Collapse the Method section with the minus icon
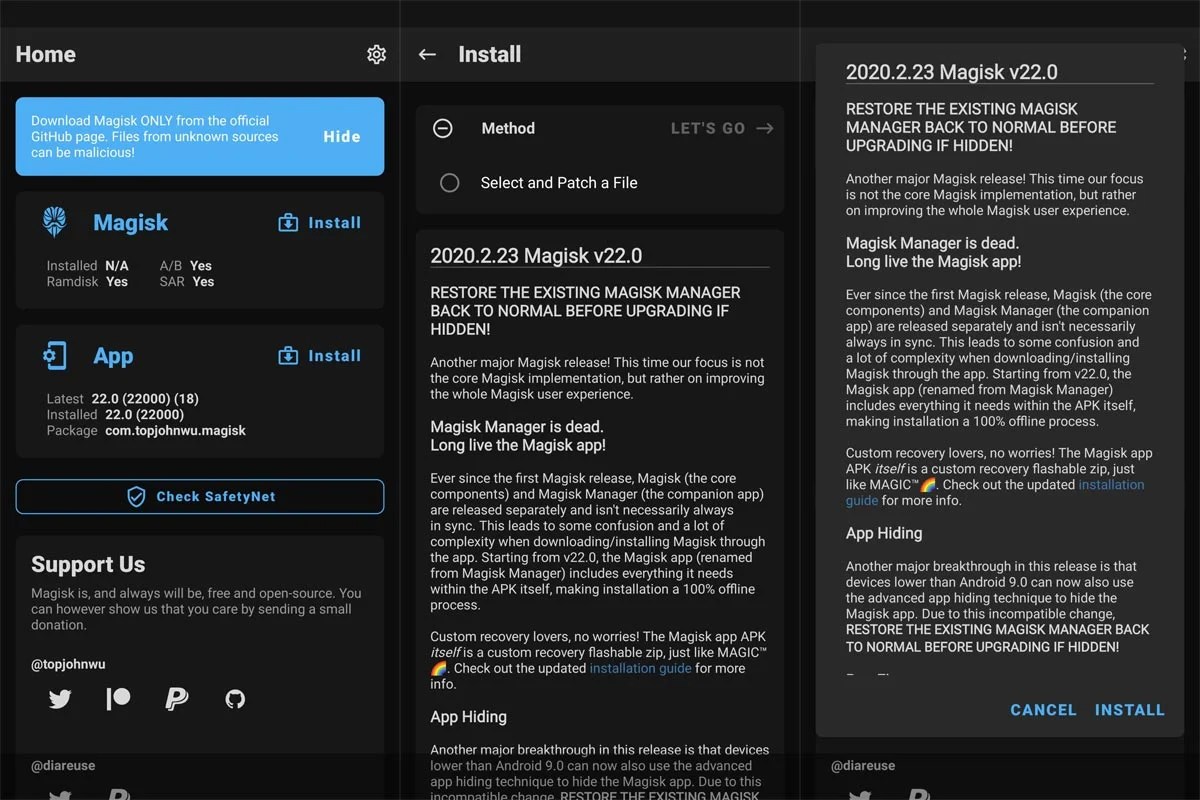This screenshot has width=1200, height=800. 441,128
